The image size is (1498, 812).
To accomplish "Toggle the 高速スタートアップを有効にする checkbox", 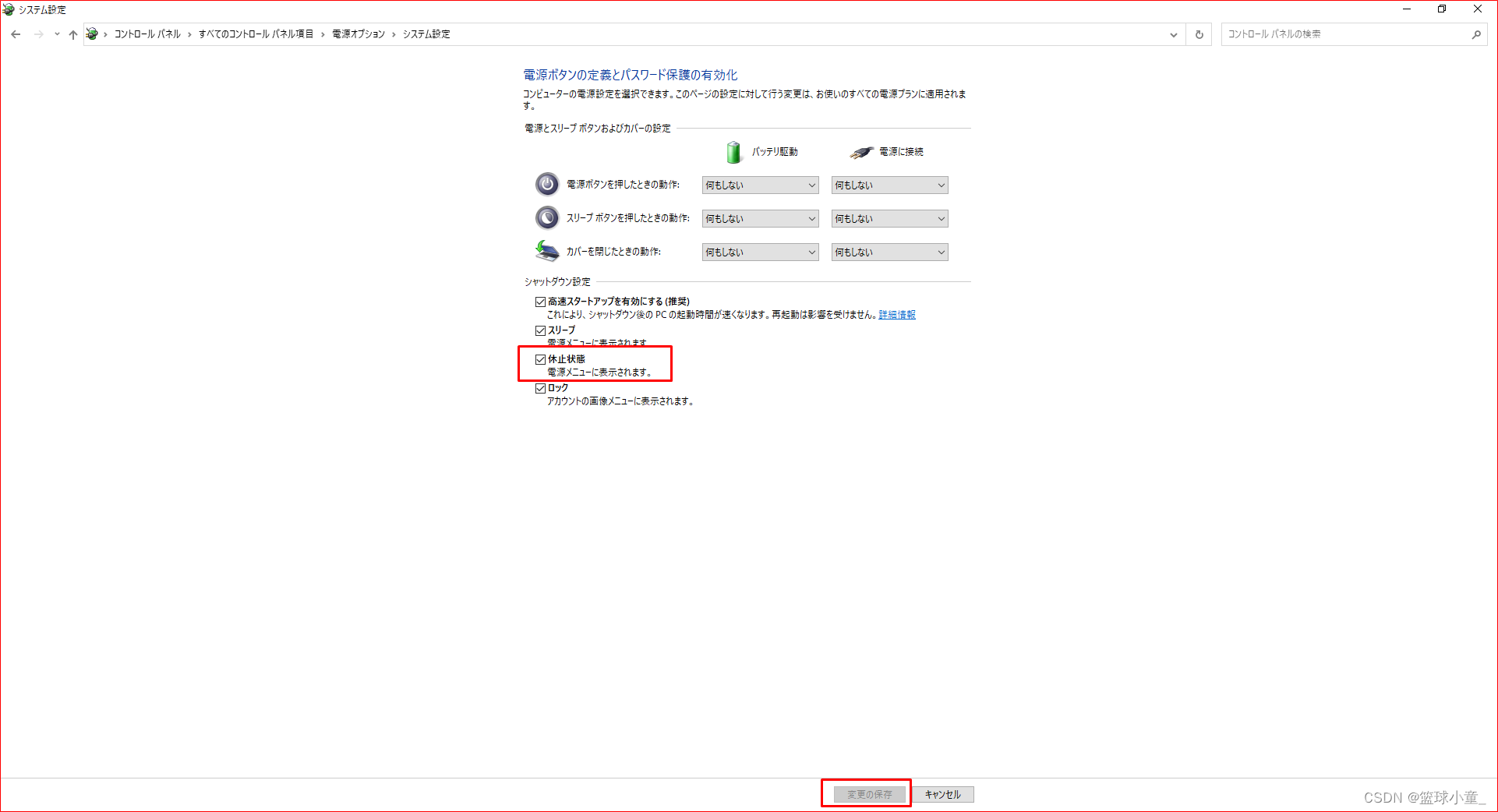I will coord(540,302).
